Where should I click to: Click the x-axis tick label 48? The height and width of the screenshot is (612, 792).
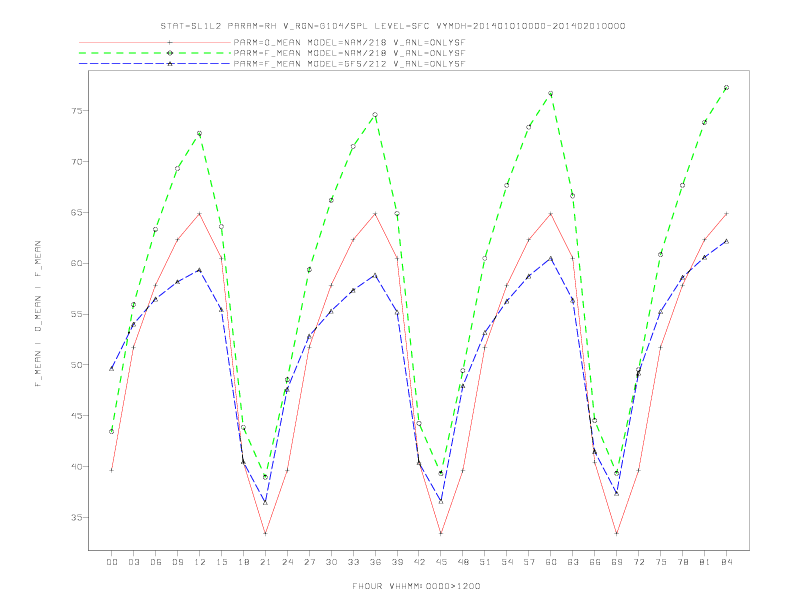pyautogui.click(x=463, y=562)
